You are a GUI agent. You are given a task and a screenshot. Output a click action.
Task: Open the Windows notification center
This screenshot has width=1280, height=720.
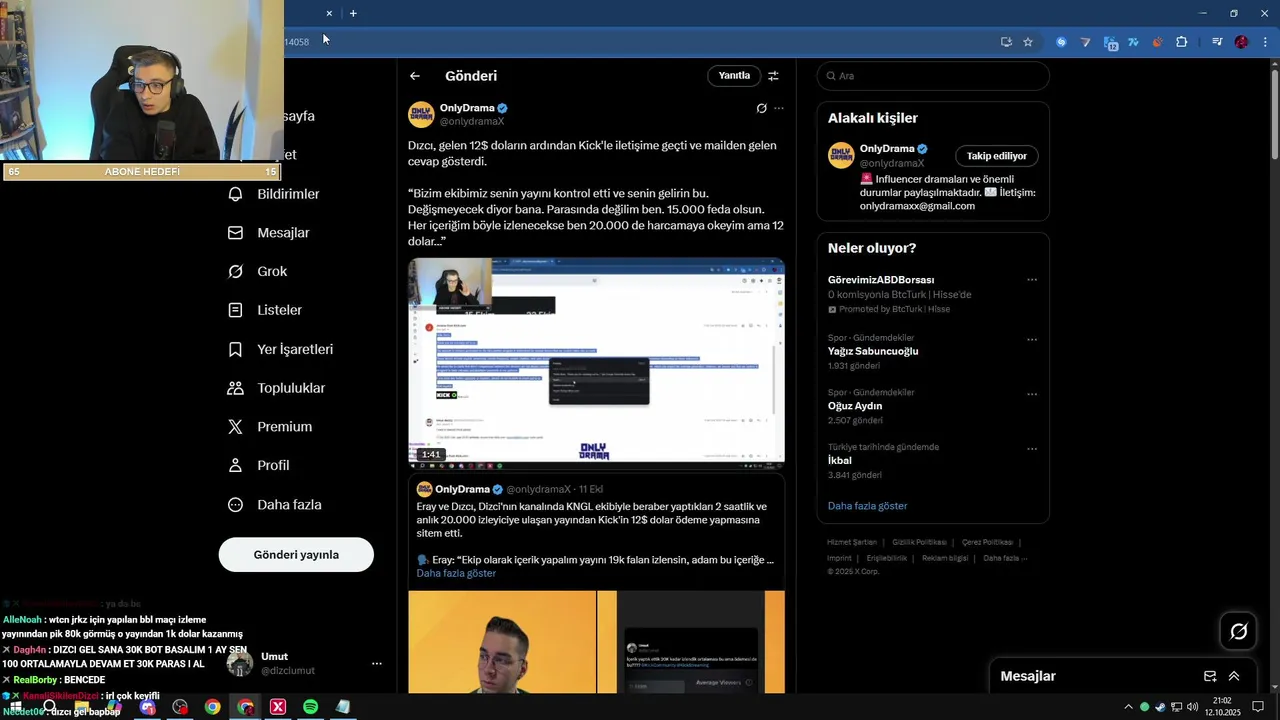coord(1258,707)
